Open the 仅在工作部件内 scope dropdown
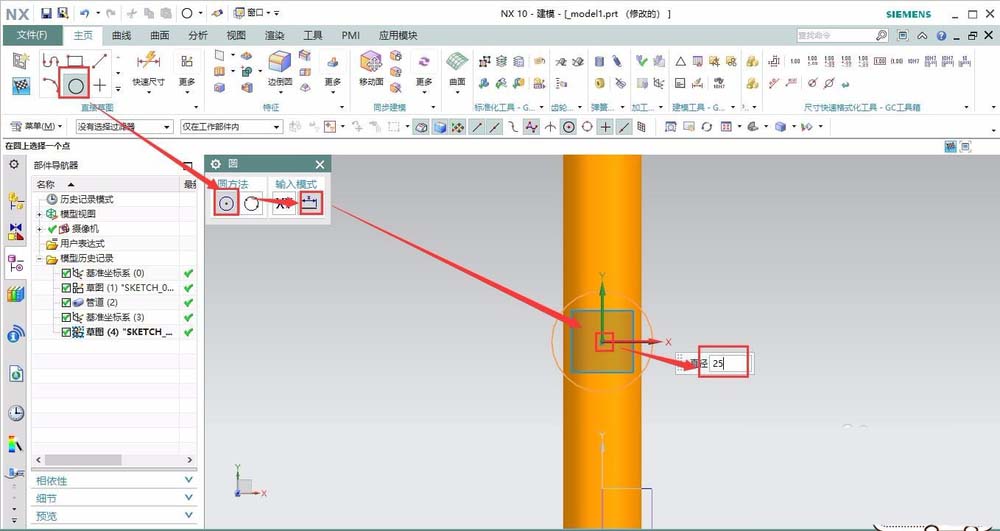The width and height of the screenshot is (1000, 531). (x=231, y=127)
